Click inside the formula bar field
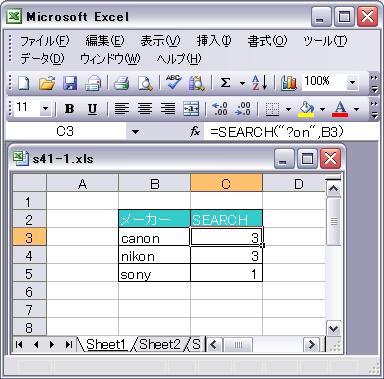The width and height of the screenshot is (384, 379). 292,132
